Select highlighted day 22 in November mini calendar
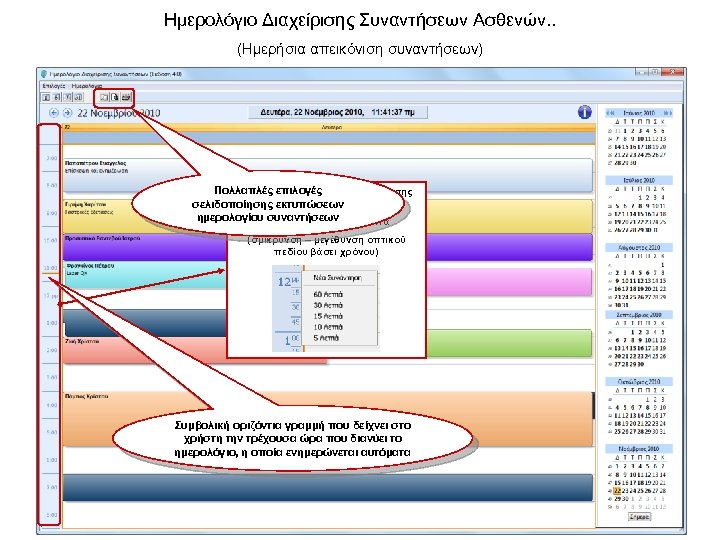Screen dimensions: 720x540 618,491
